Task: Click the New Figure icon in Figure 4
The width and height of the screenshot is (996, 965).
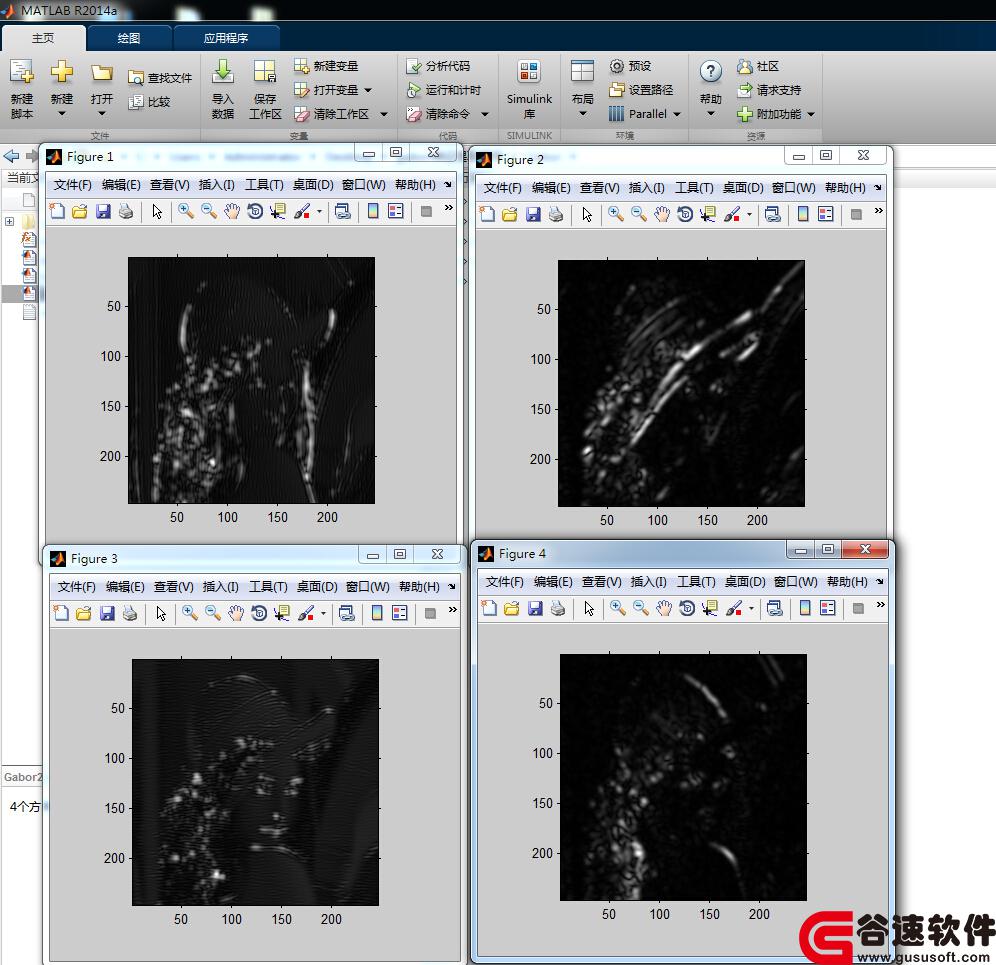Action: click(x=489, y=608)
